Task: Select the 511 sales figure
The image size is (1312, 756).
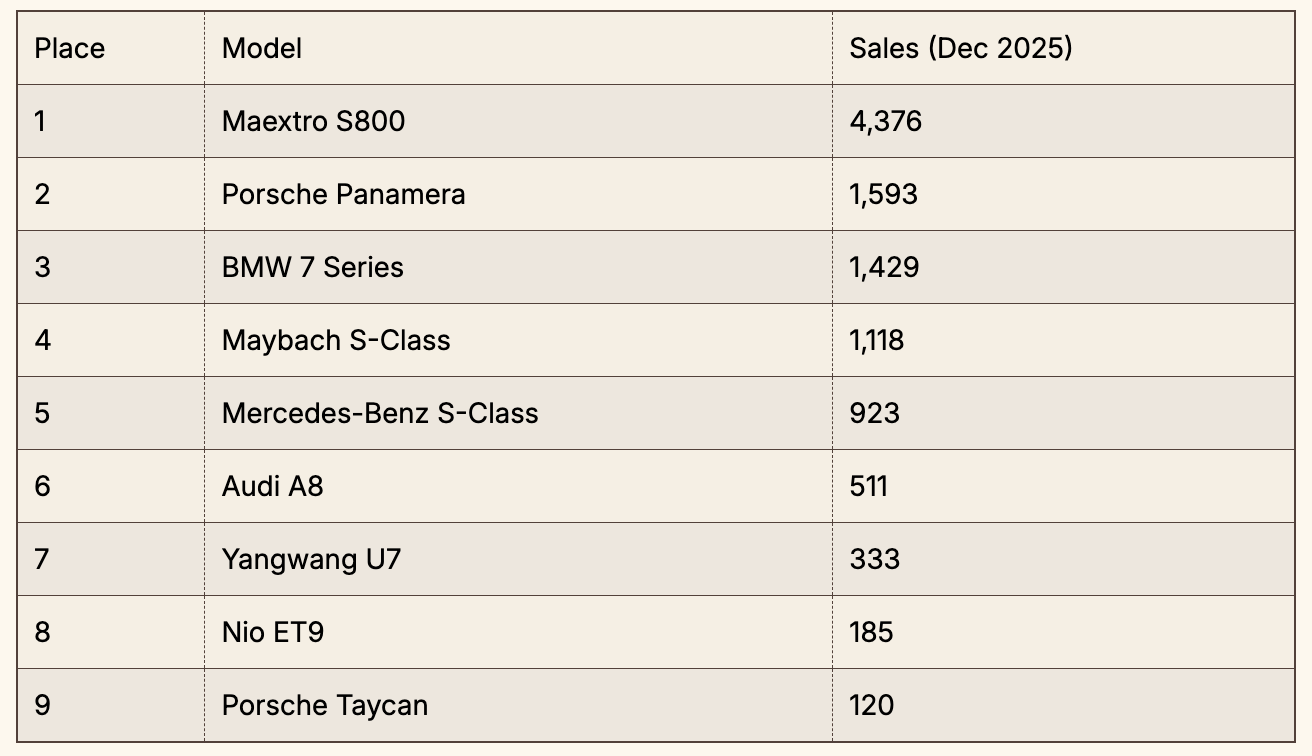Action: pos(868,486)
